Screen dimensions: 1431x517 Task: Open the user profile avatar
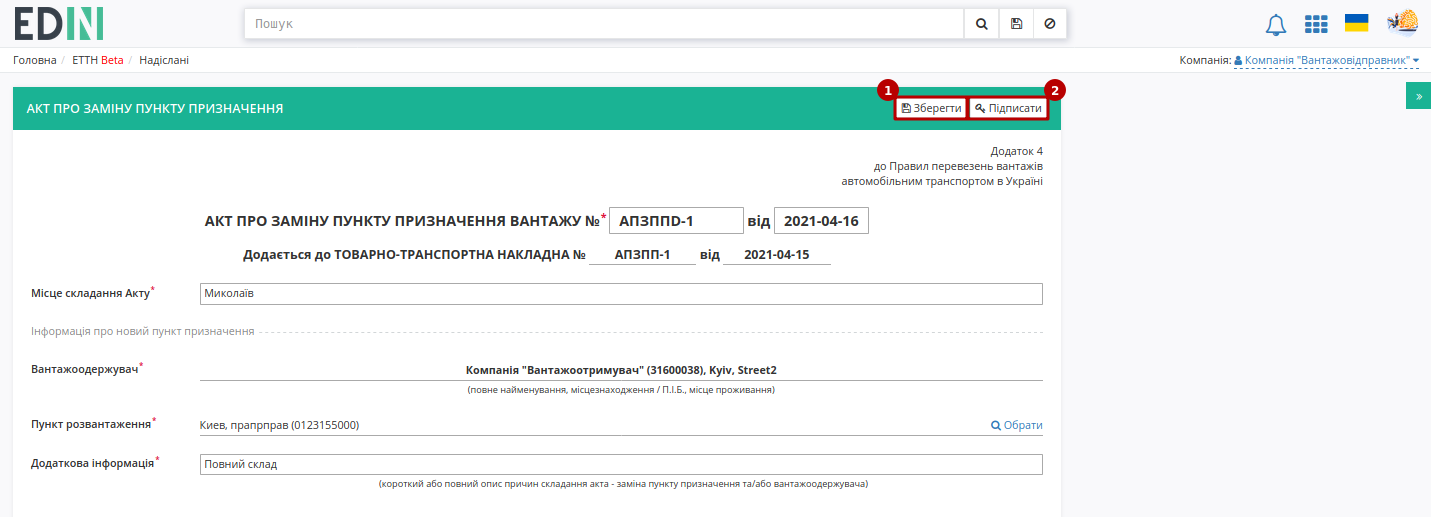click(1402, 23)
